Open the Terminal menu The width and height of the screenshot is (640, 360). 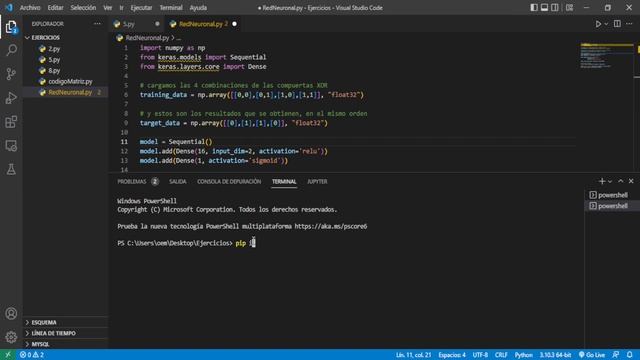(x=171, y=7)
